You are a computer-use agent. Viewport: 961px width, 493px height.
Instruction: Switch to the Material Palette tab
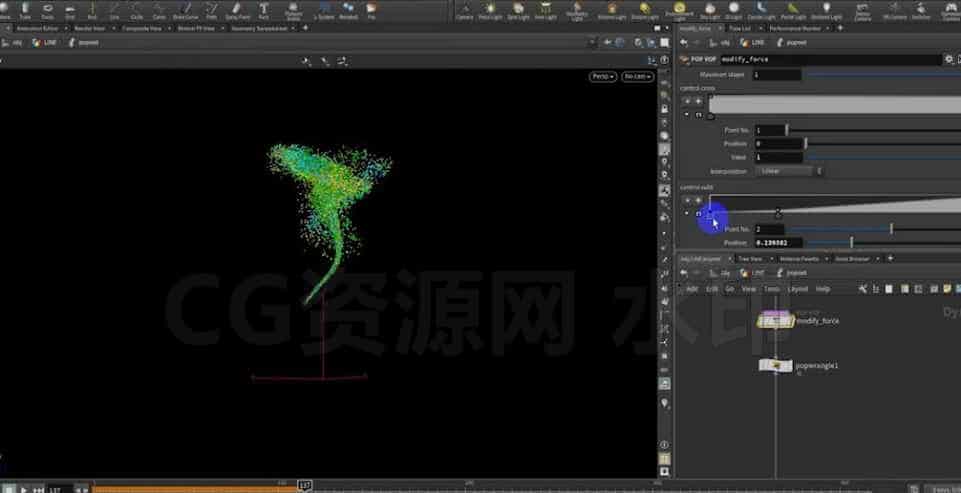pos(799,259)
